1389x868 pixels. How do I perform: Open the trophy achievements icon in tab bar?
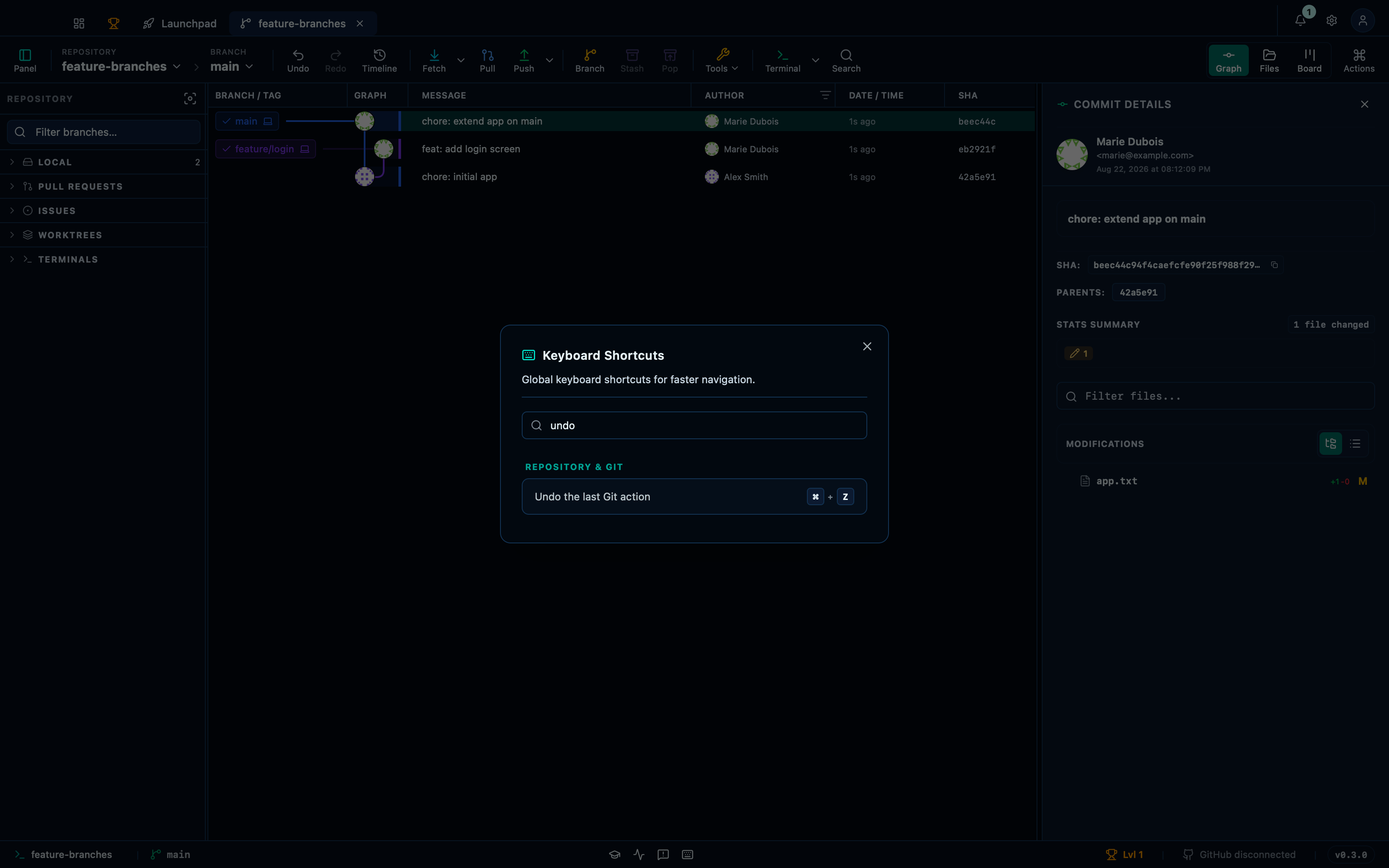click(114, 23)
